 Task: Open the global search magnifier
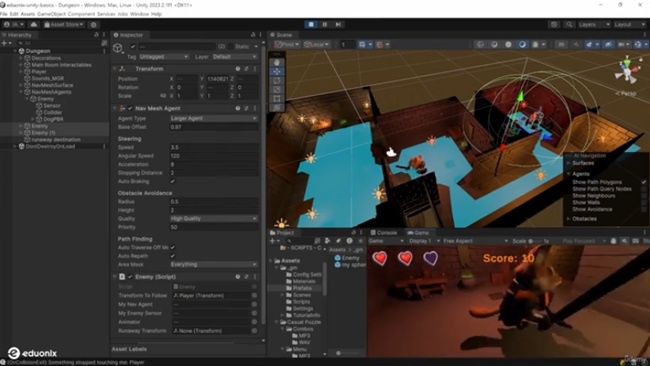click(569, 24)
